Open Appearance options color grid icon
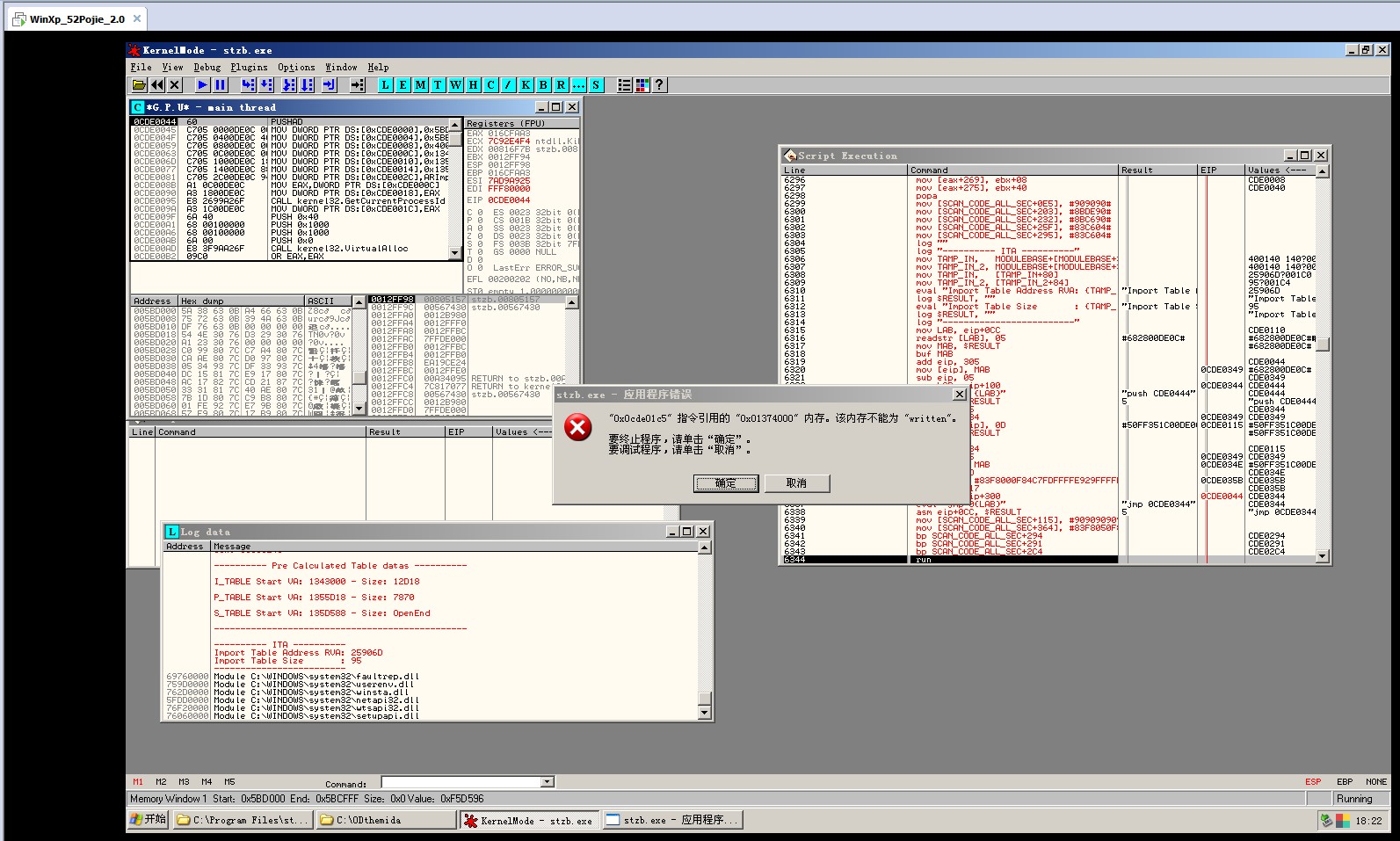 [x=642, y=84]
